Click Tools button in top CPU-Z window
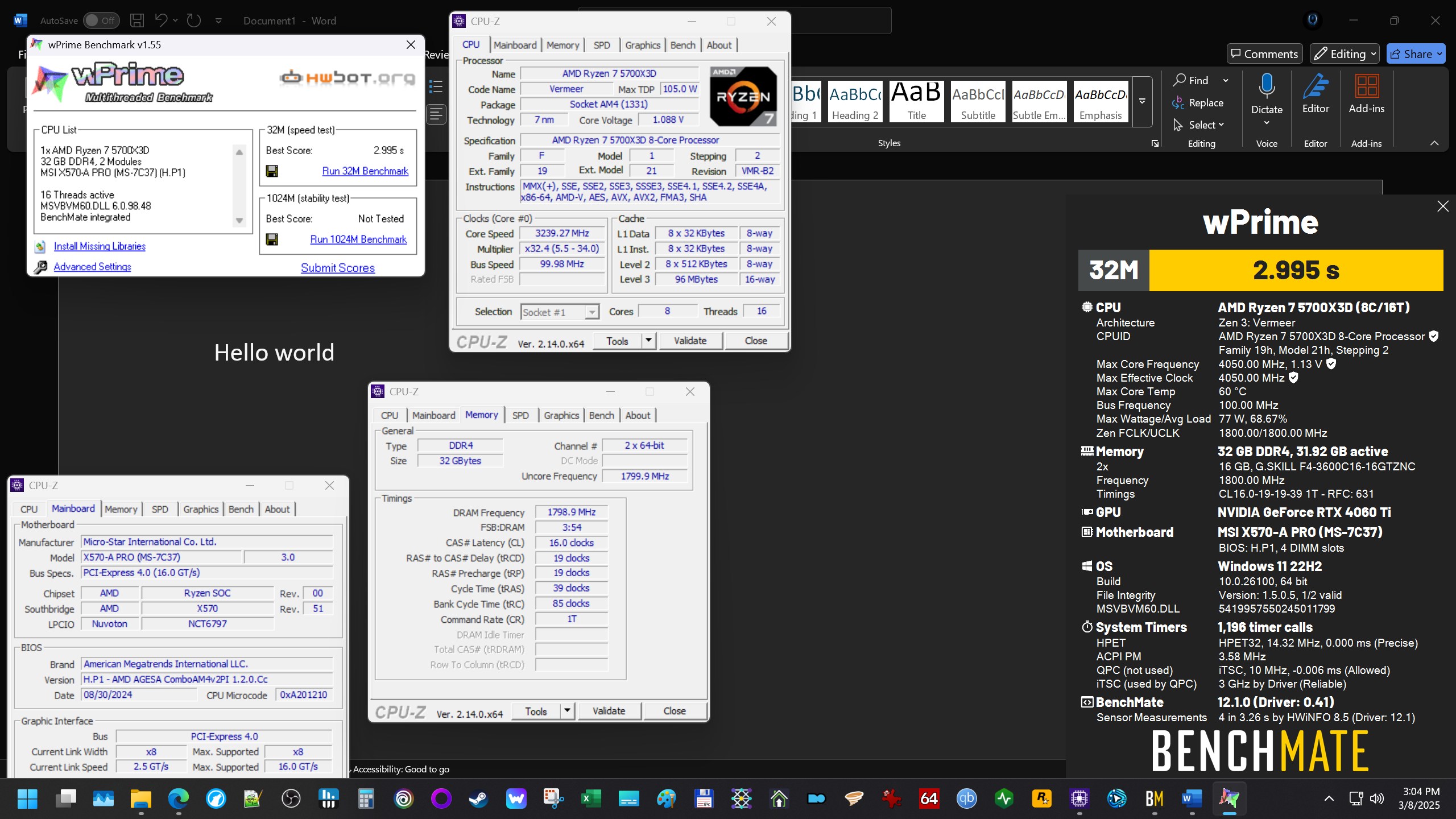This screenshot has width=1456, height=819. click(617, 341)
